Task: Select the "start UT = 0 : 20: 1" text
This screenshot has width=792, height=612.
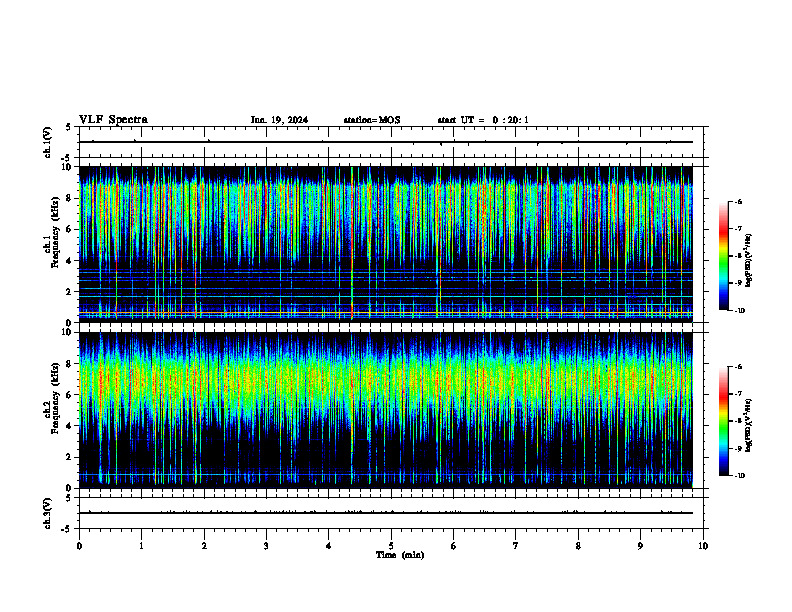Action: pyautogui.click(x=483, y=120)
